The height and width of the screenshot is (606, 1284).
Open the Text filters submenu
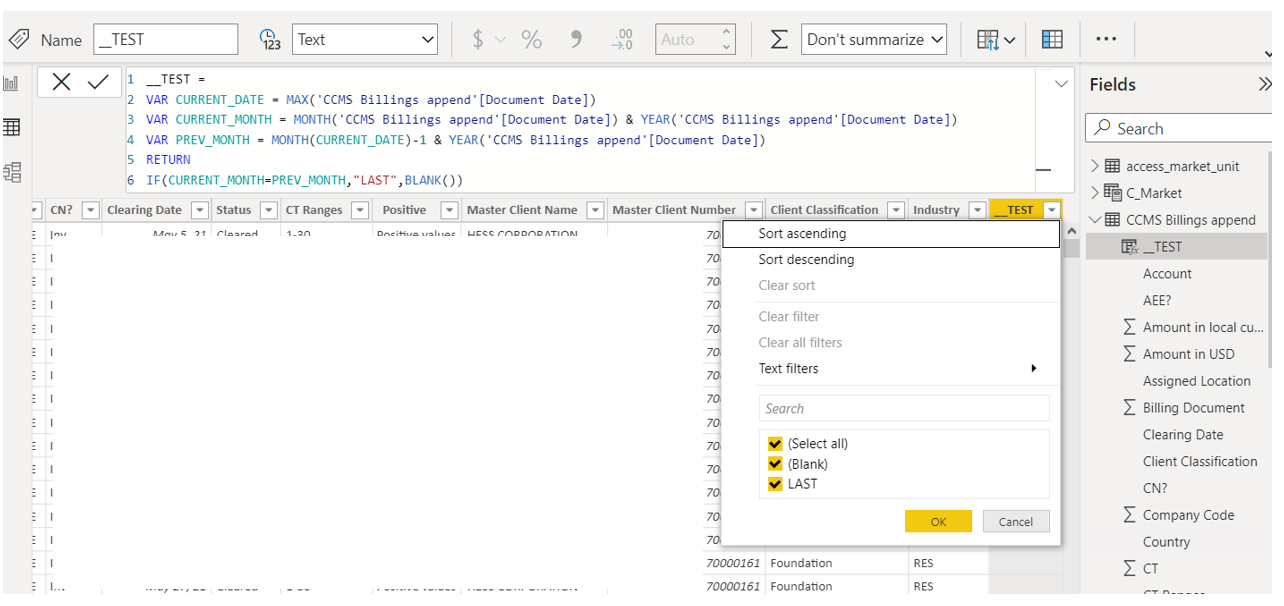point(891,368)
